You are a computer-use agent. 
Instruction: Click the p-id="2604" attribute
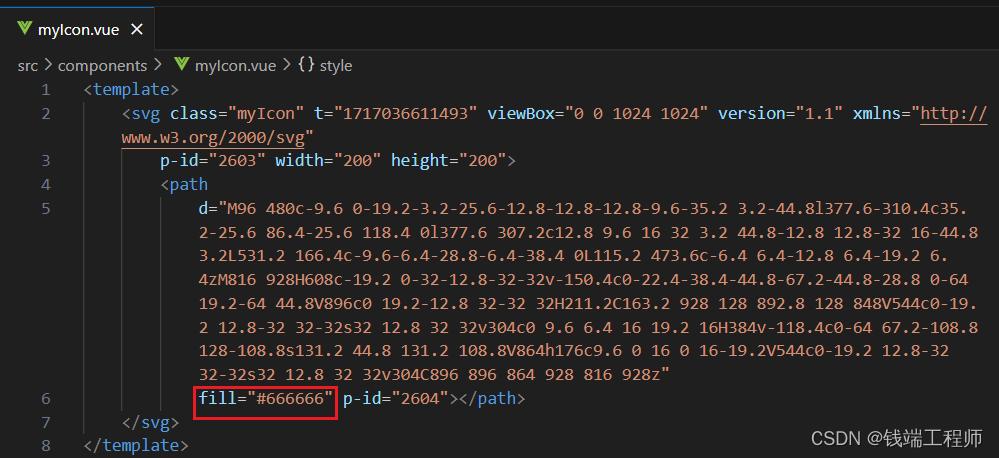click(x=396, y=399)
